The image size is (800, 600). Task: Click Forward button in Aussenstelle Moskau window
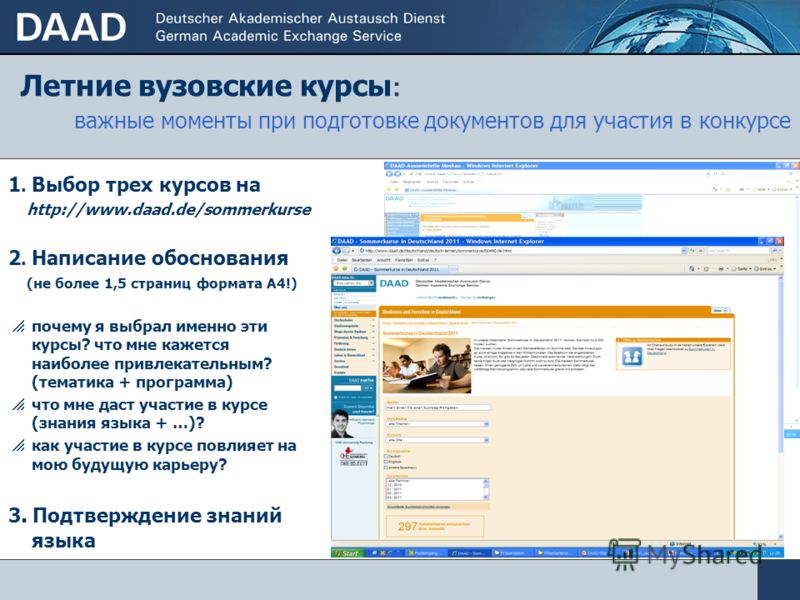click(x=397, y=174)
